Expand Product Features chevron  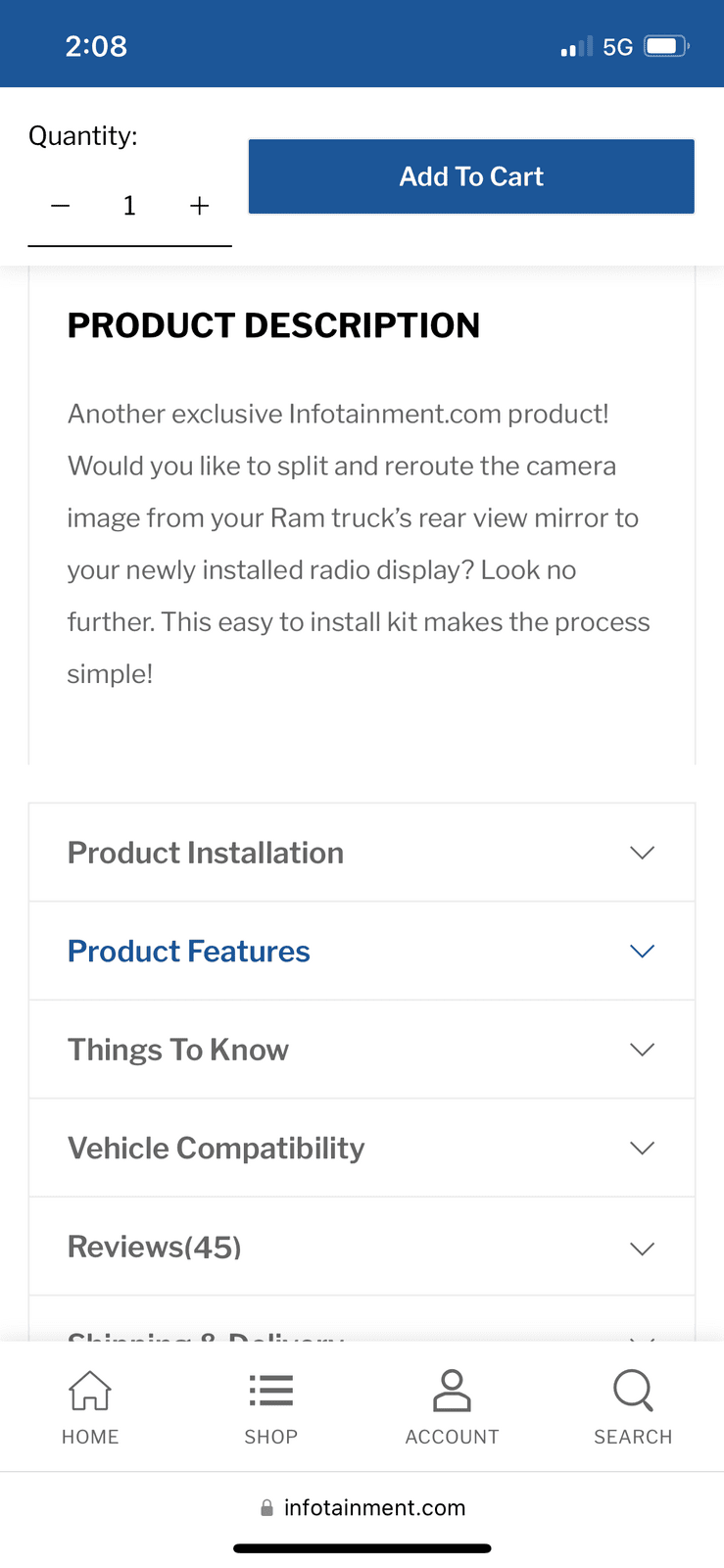click(642, 951)
